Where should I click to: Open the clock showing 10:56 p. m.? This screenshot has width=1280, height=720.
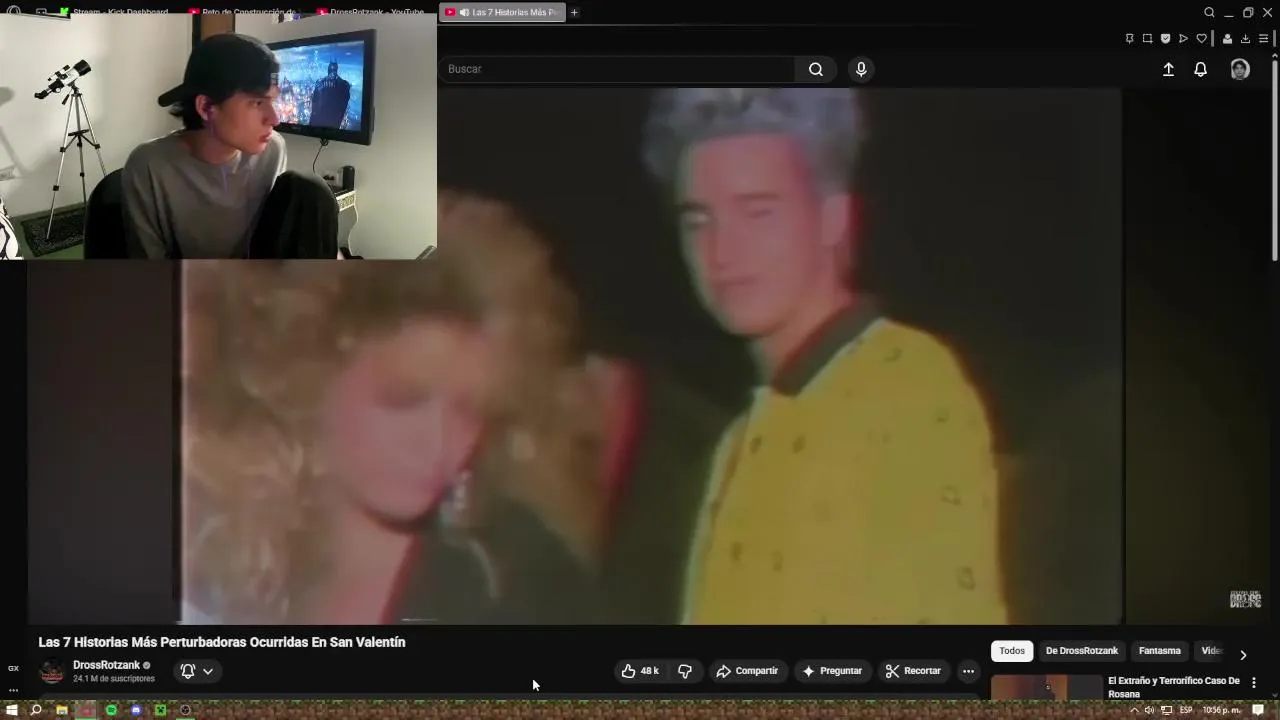[x=1222, y=710]
